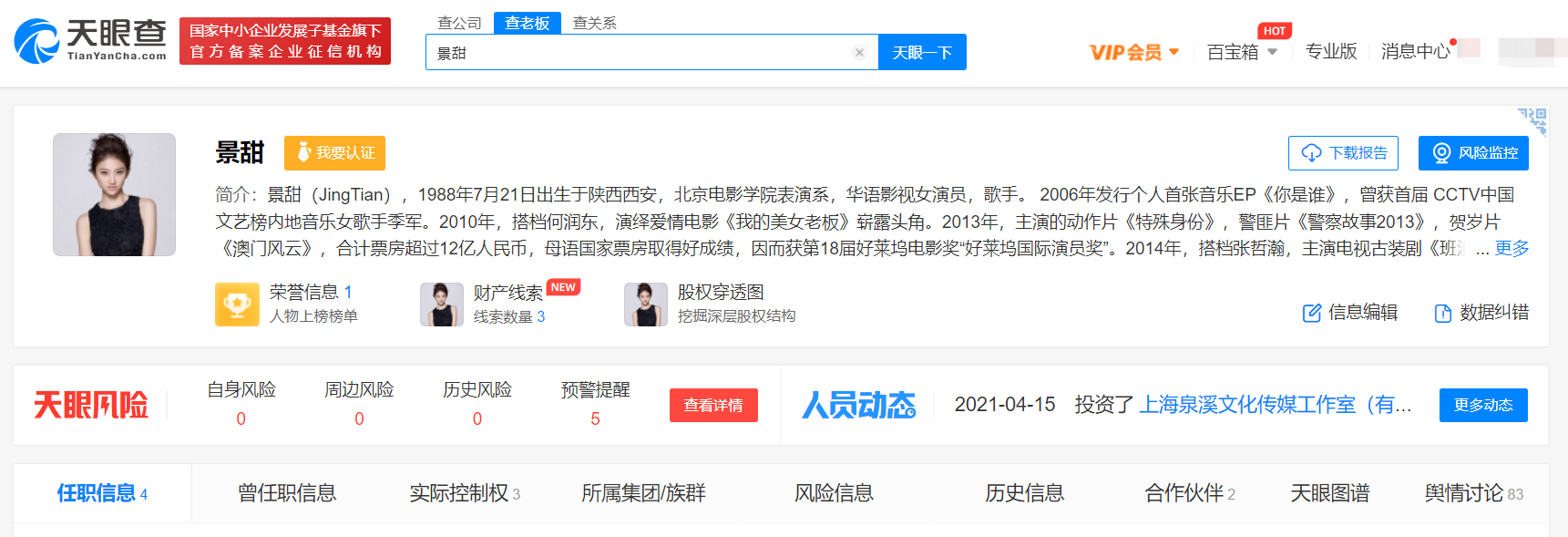
Task: Select the 查老板 search tab
Action: 528,23
